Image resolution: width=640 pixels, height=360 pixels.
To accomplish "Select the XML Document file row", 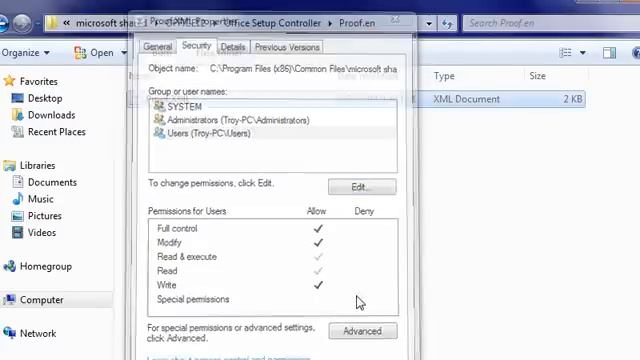I will pos(356,99).
